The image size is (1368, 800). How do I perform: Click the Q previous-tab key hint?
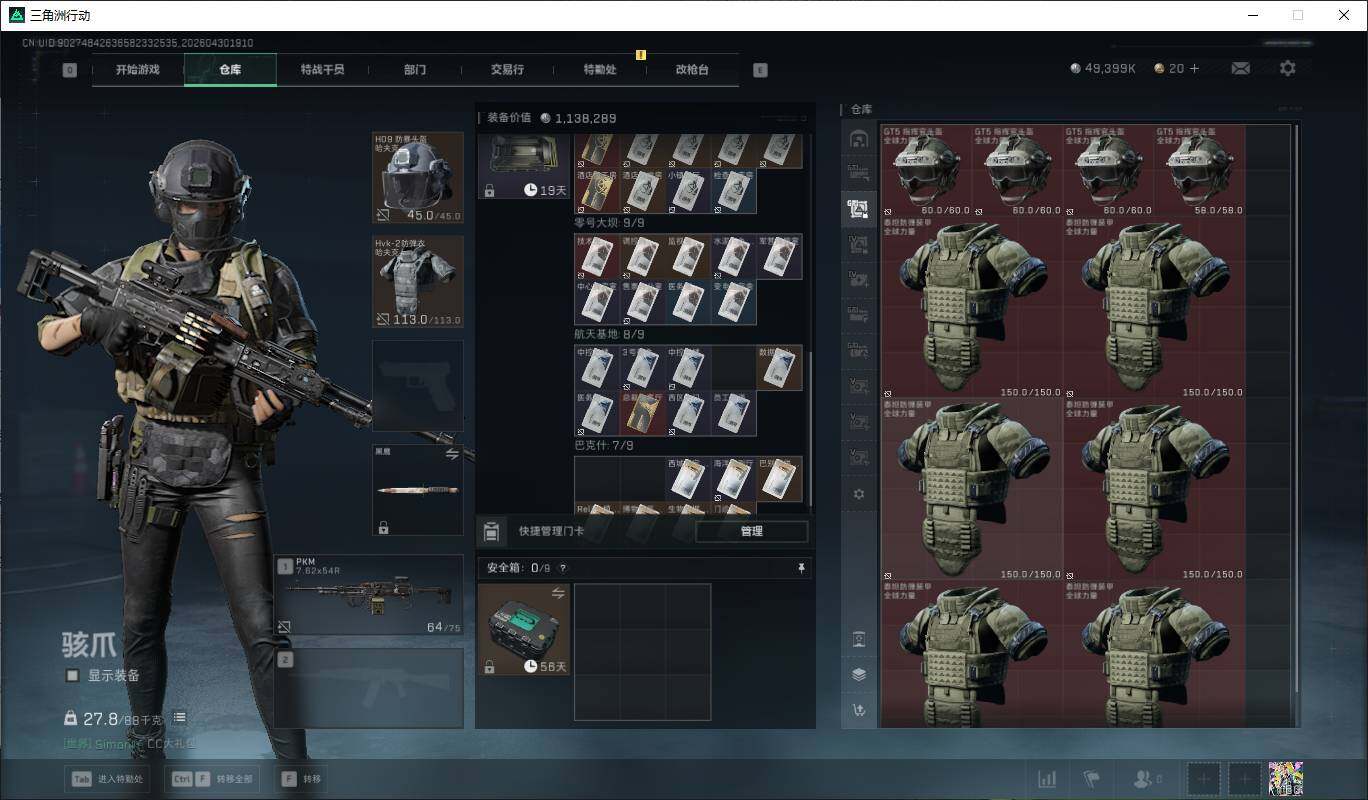pyautogui.click(x=69, y=70)
